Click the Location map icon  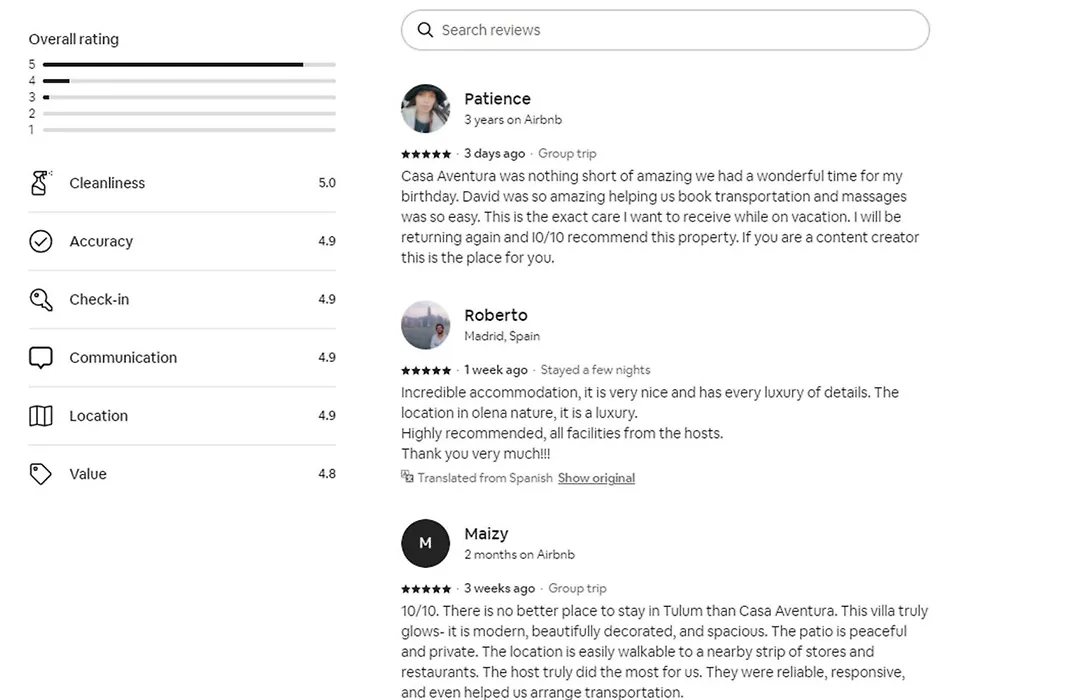pos(41,415)
